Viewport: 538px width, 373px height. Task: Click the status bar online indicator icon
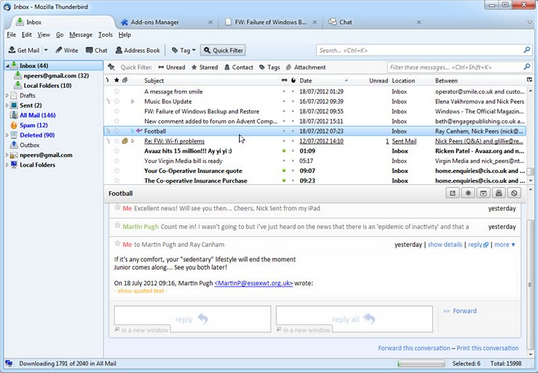point(9,363)
